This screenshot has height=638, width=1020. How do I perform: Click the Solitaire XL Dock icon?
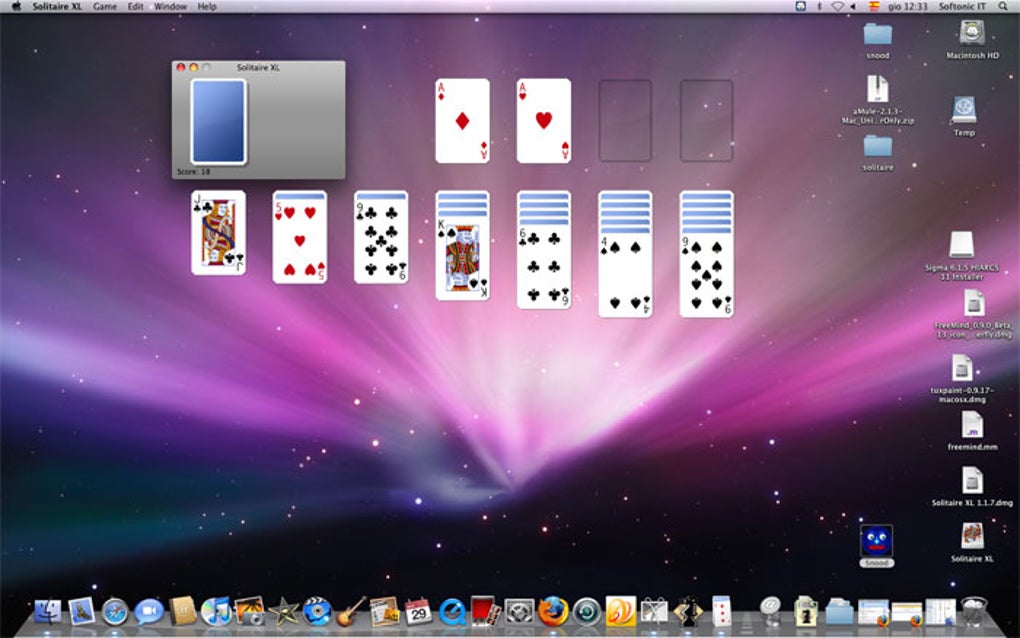pos(721,612)
